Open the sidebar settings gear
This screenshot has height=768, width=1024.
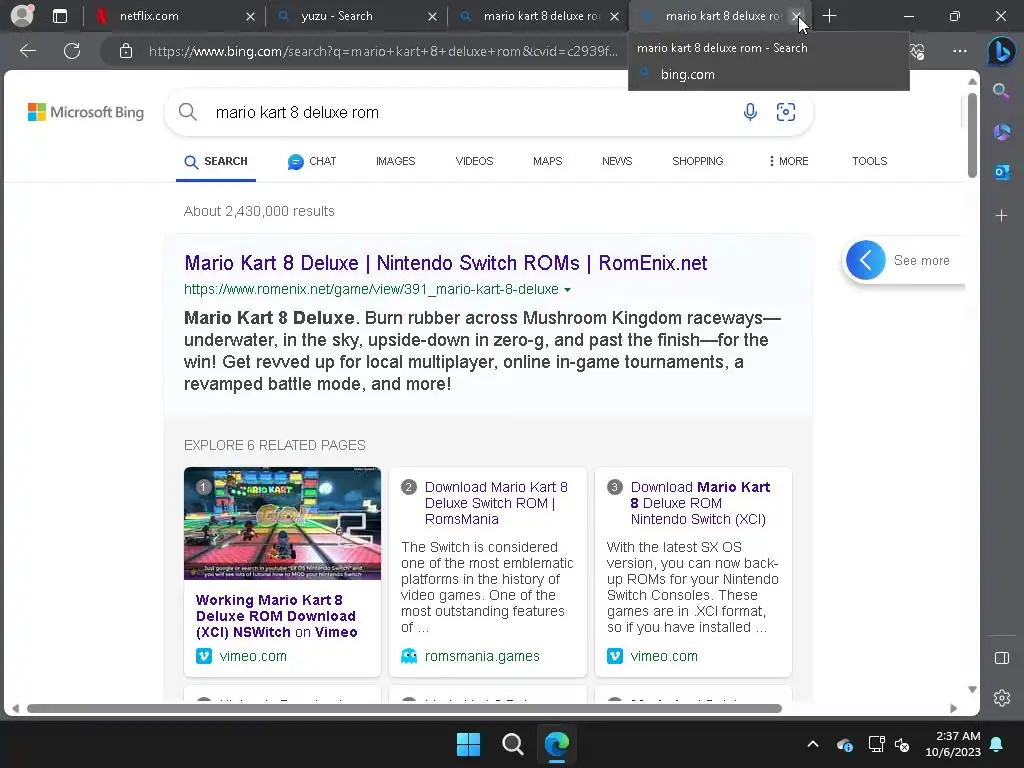point(1002,698)
